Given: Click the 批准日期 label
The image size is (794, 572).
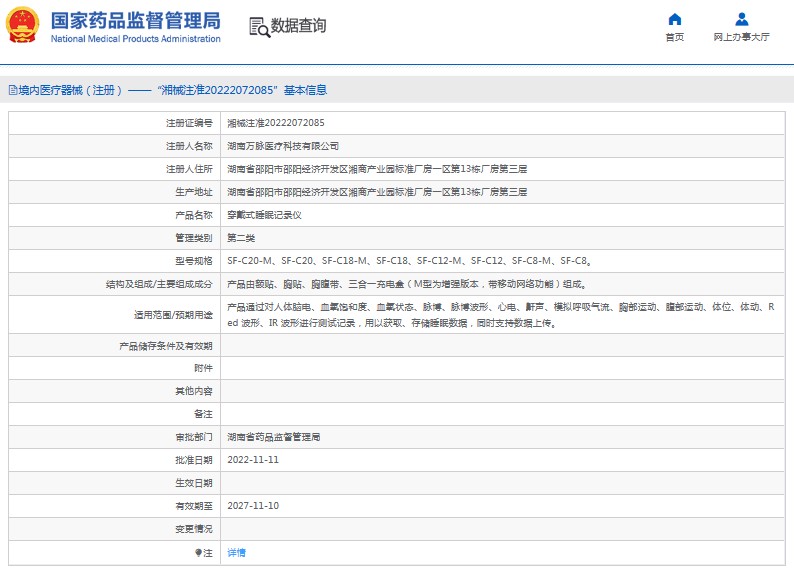Looking at the screenshot, I should 194,460.
